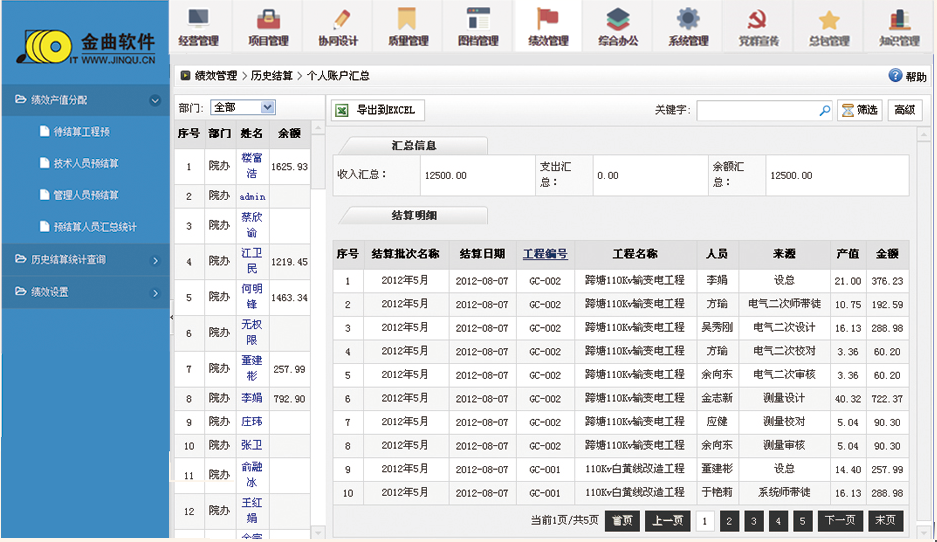Viewport: 937px width, 542px height.
Task: Click the 高级 advanced search button
Action: [904, 110]
